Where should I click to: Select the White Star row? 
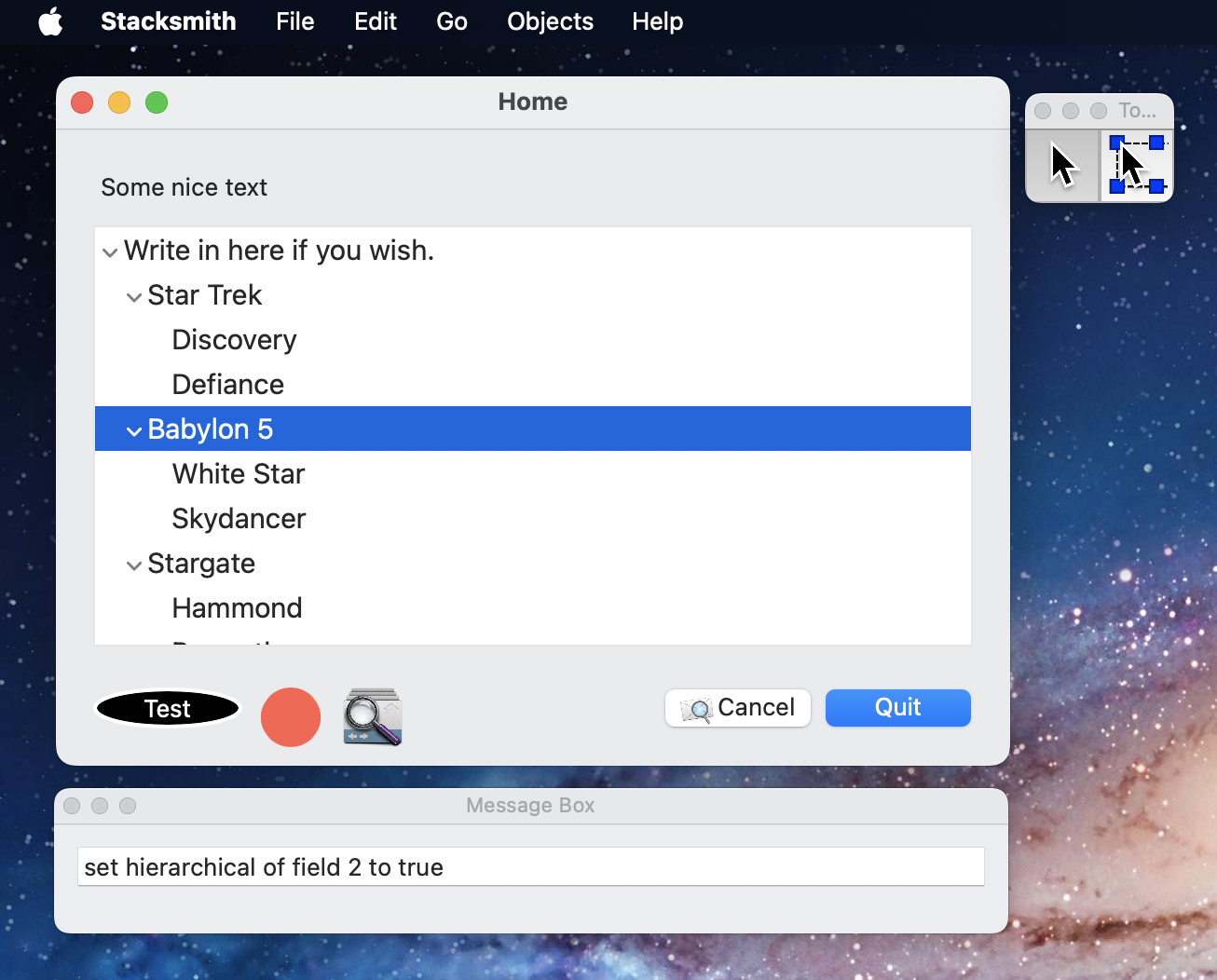click(x=533, y=473)
